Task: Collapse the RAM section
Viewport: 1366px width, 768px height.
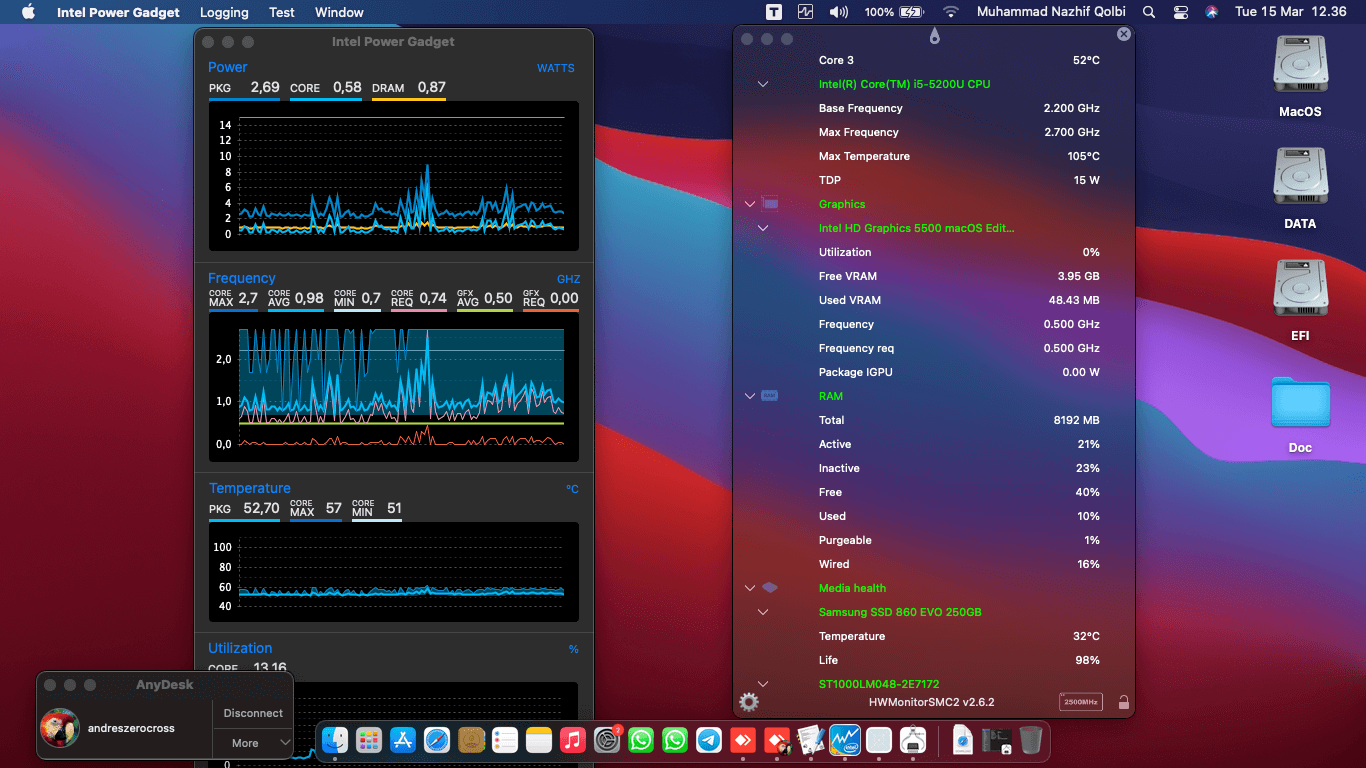Action: [749, 396]
